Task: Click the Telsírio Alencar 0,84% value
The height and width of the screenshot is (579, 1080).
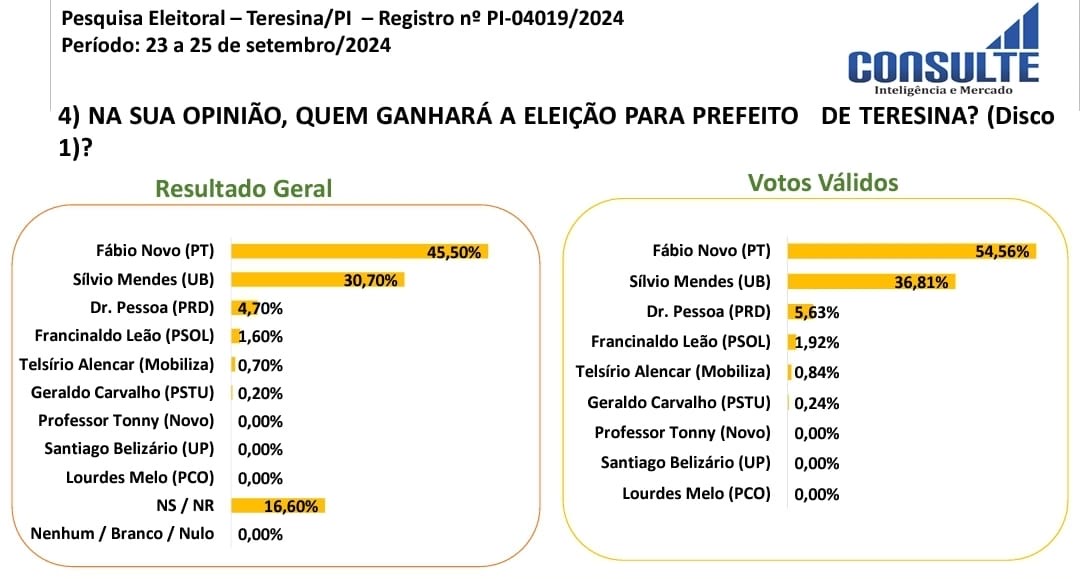Action: pos(817,372)
